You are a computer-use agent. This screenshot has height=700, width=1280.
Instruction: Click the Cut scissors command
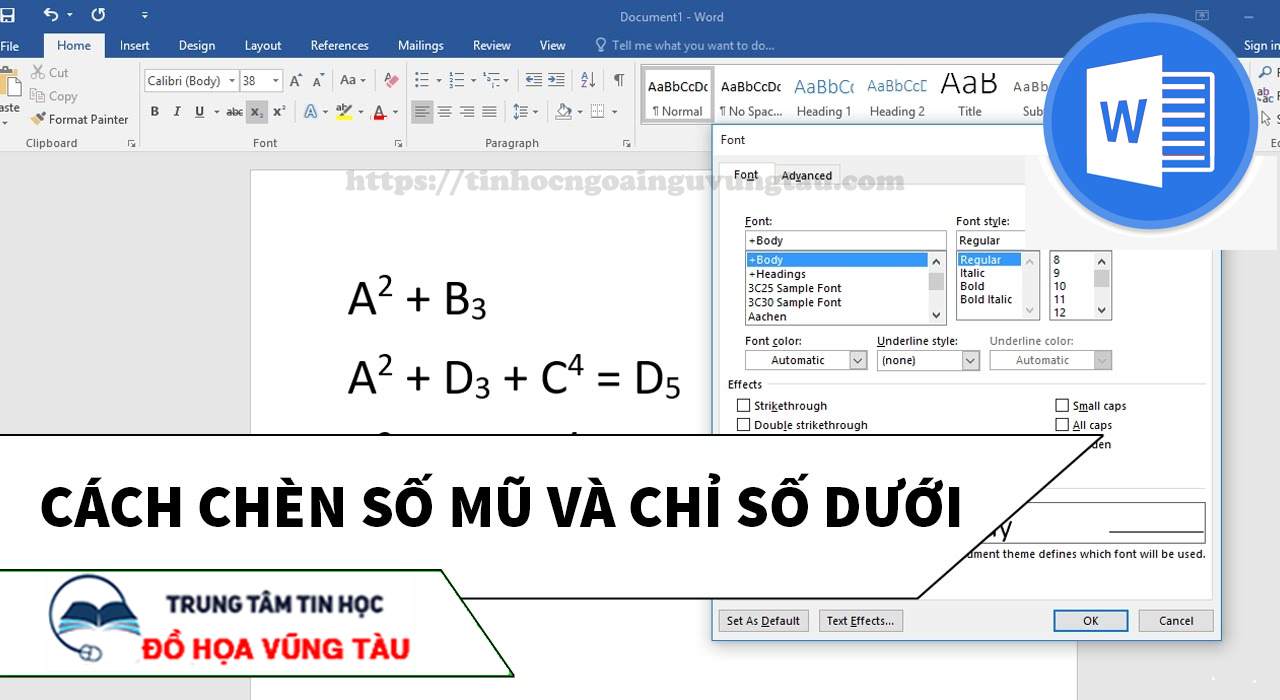pos(49,73)
